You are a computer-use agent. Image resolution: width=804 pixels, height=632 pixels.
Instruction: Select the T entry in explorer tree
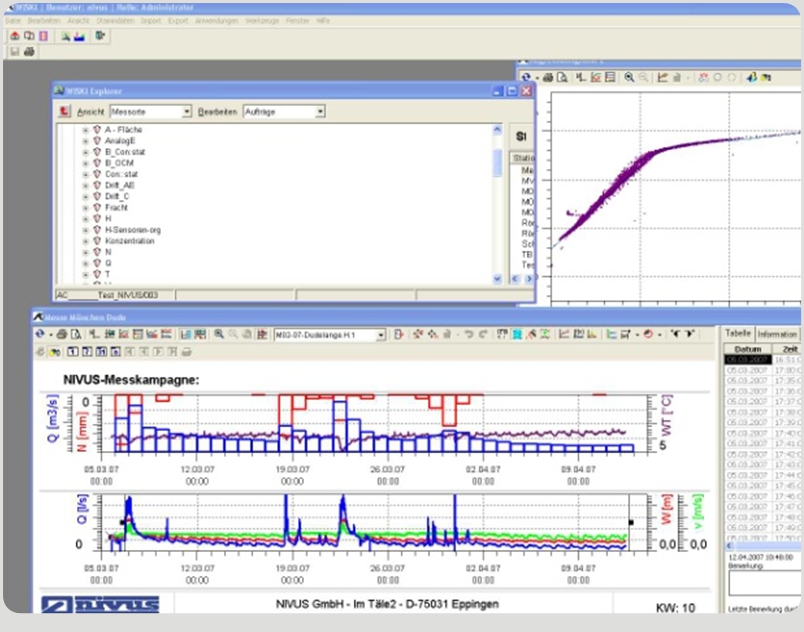coord(108,274)
